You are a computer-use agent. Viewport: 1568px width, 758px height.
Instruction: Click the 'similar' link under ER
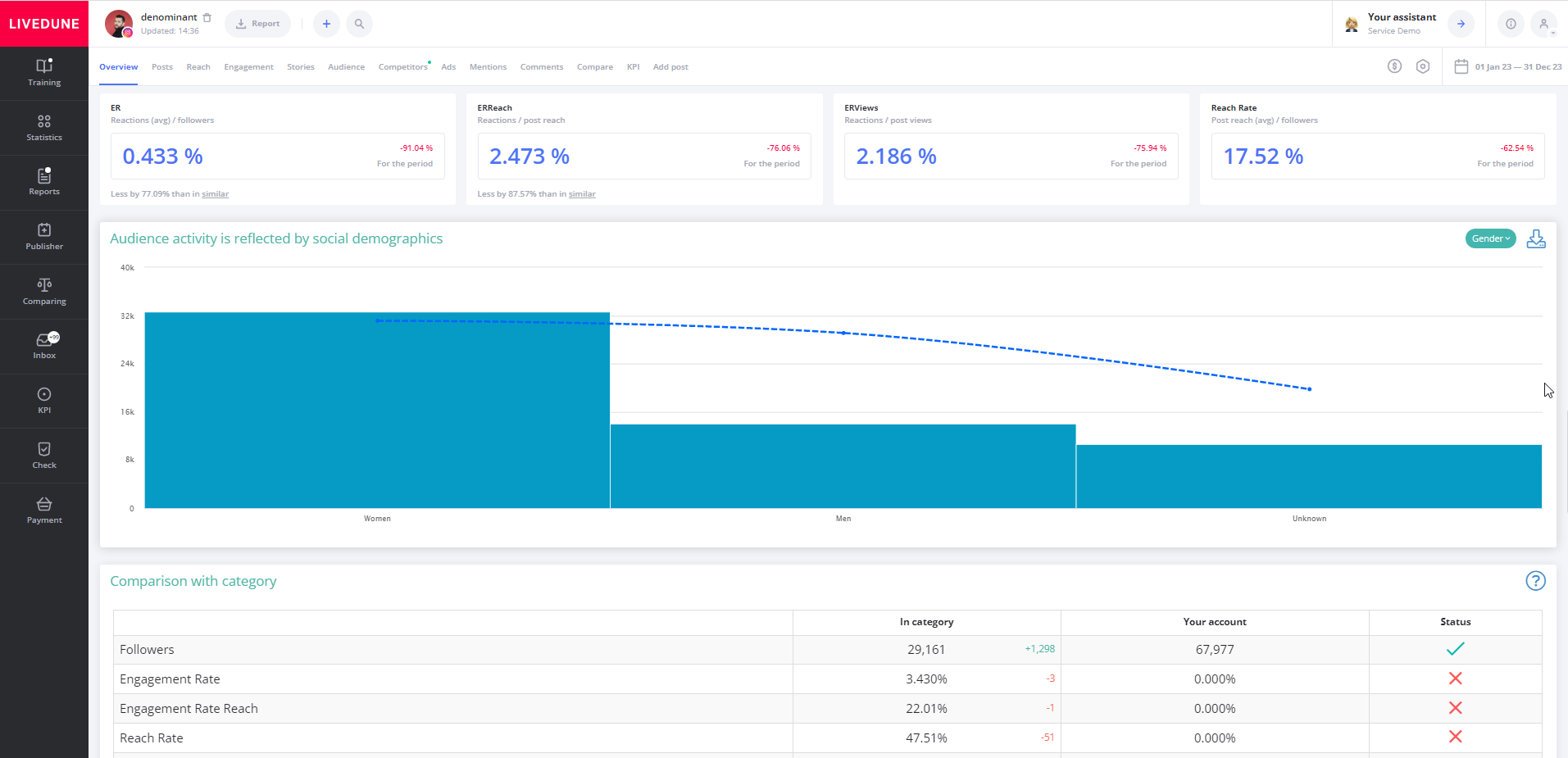(x=215, y=194)
